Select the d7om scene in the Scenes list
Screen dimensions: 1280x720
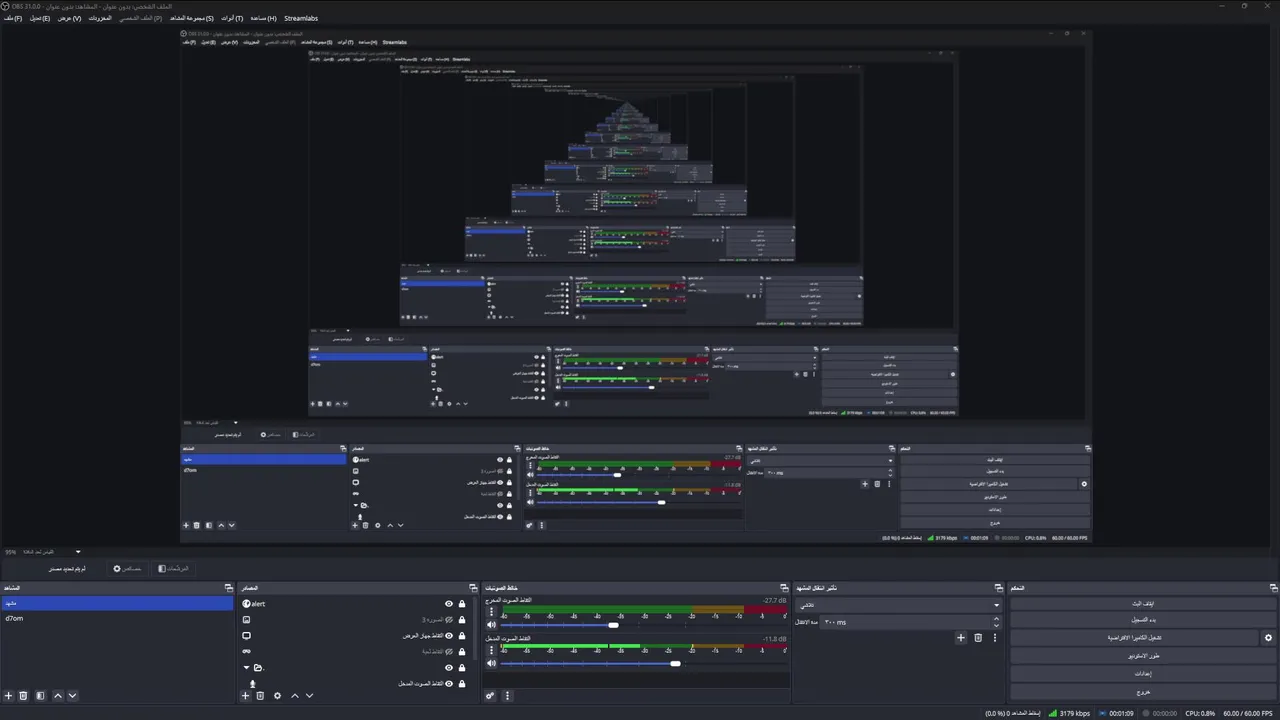point(117,618)
